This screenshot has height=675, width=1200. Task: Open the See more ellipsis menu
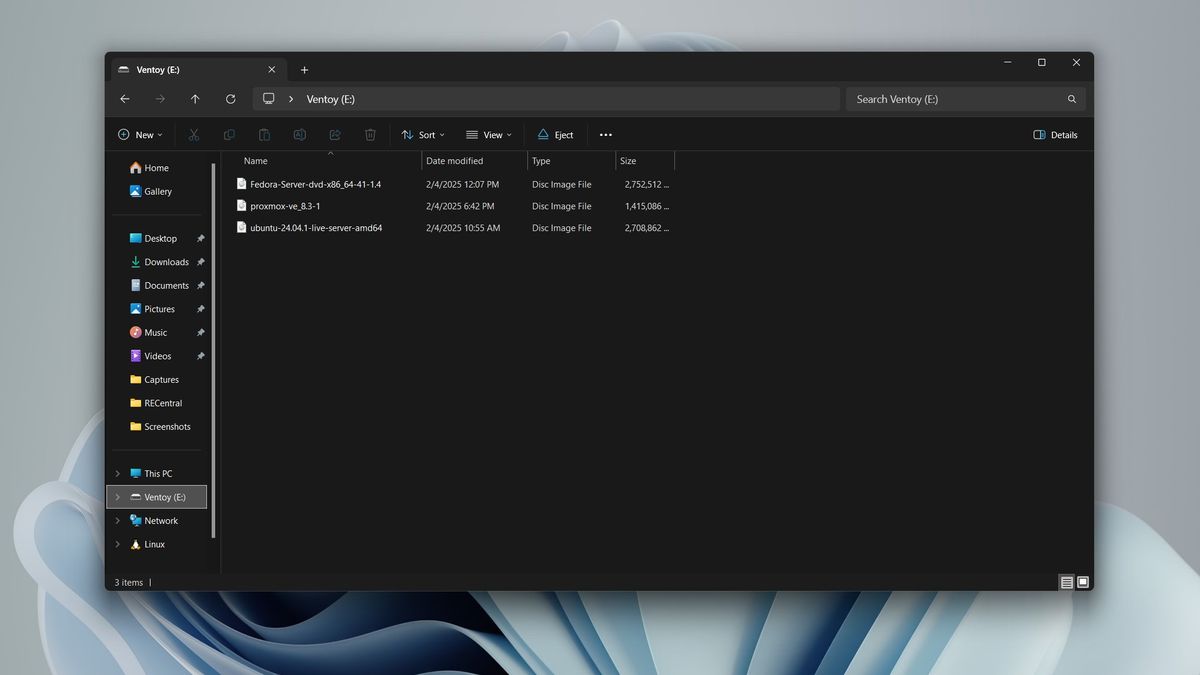pyautogui.click(x=605, y=134)
